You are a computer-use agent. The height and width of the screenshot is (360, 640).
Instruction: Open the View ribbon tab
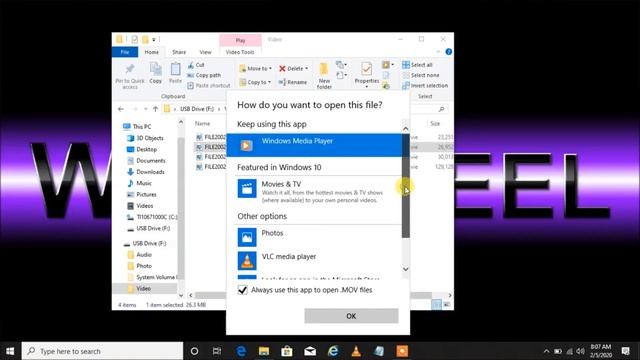pyautogui.click(x=205, y=52)
